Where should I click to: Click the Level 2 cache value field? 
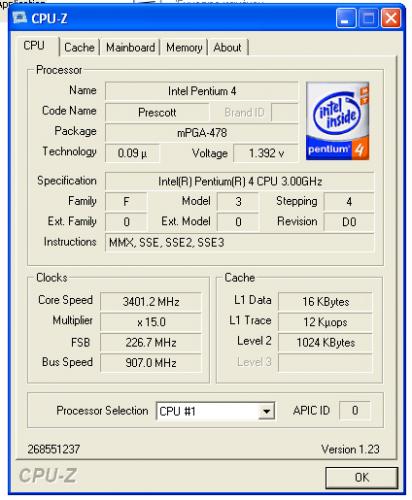tap(325, 343)
